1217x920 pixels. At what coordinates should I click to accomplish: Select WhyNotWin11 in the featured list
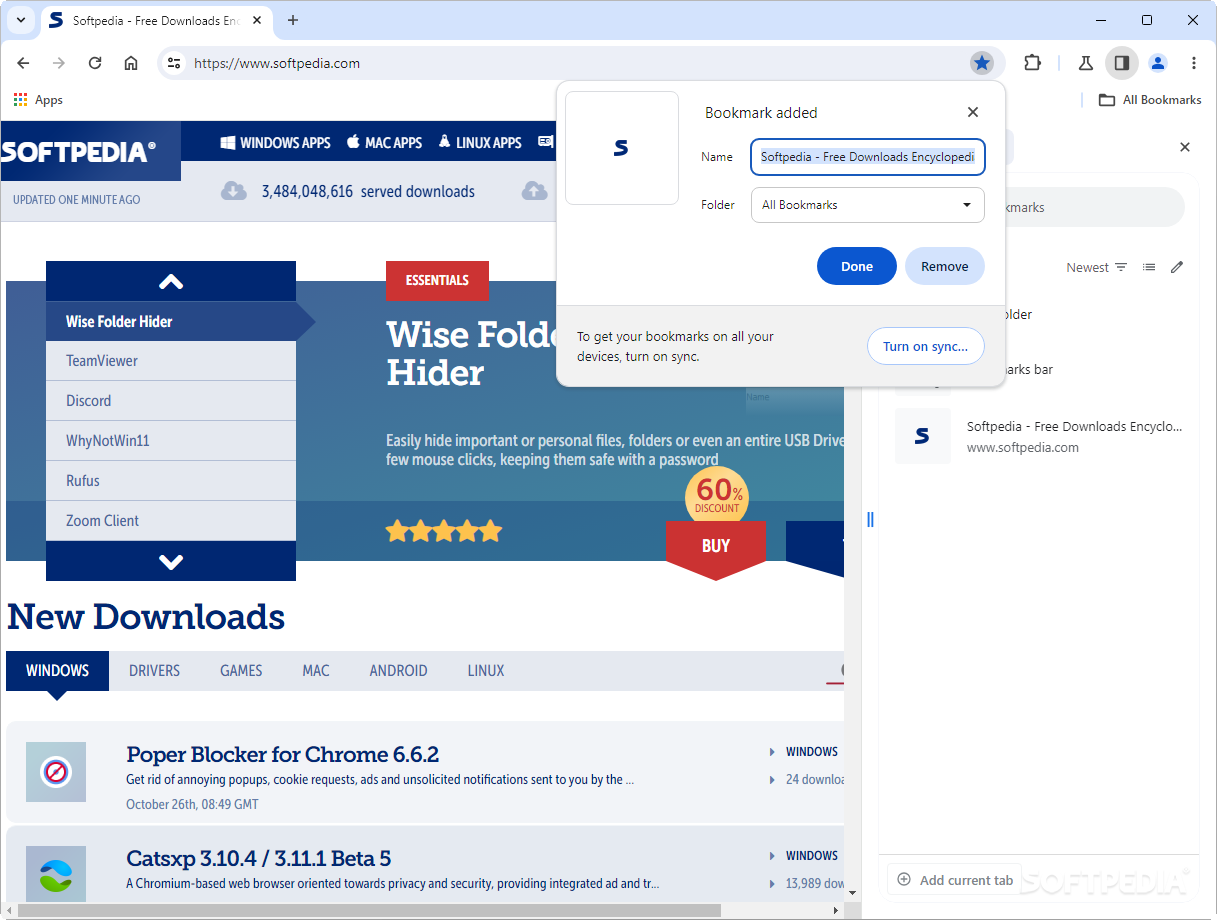pyautogui.click(x=171, y=441)
